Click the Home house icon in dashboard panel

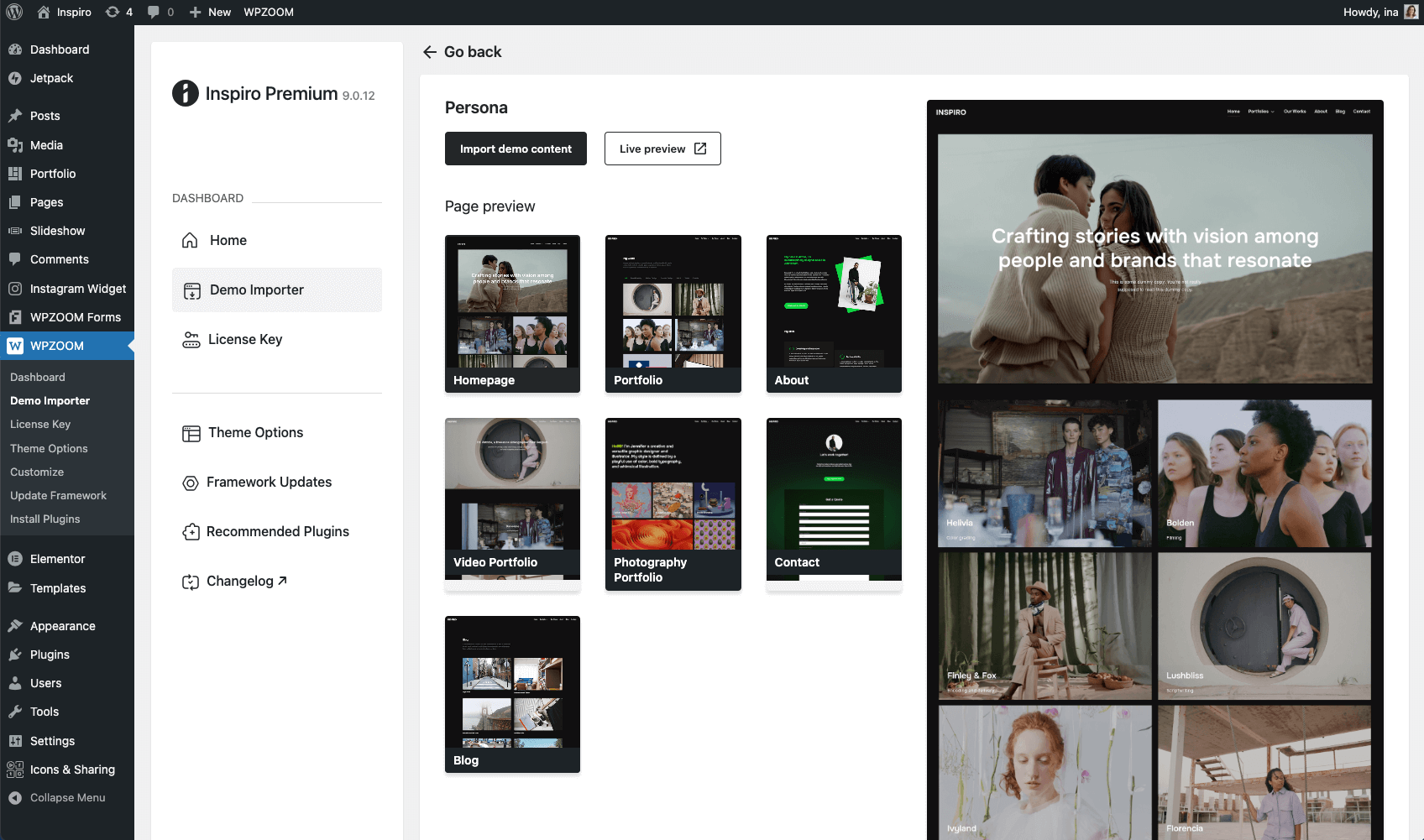click(191, 240)
